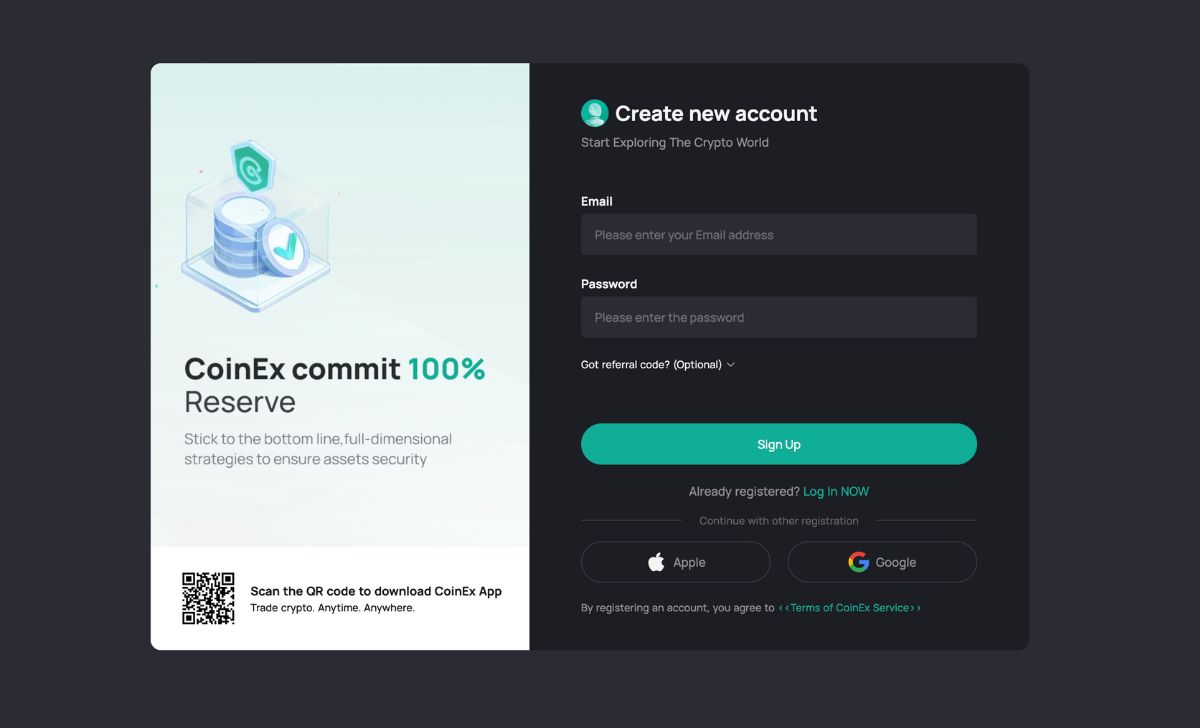Click the Create new account heading

point(716,114)
